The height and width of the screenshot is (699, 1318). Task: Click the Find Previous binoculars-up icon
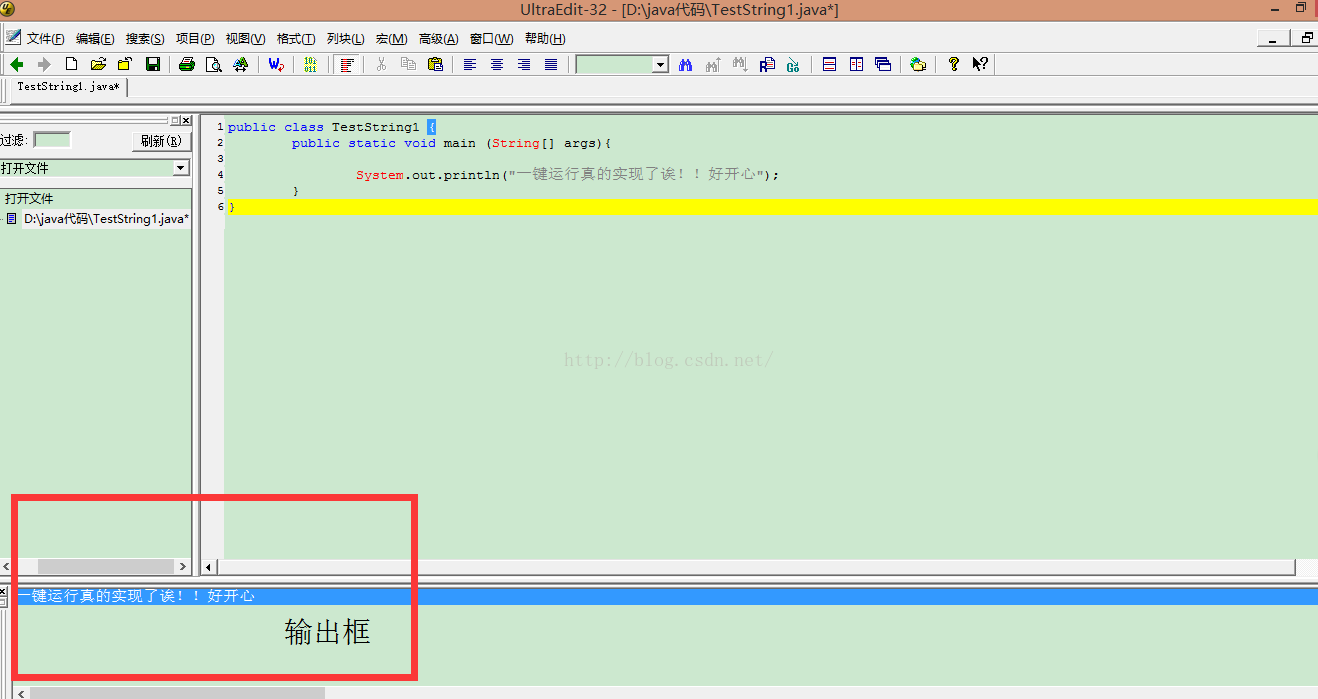(x=713, y=64)
